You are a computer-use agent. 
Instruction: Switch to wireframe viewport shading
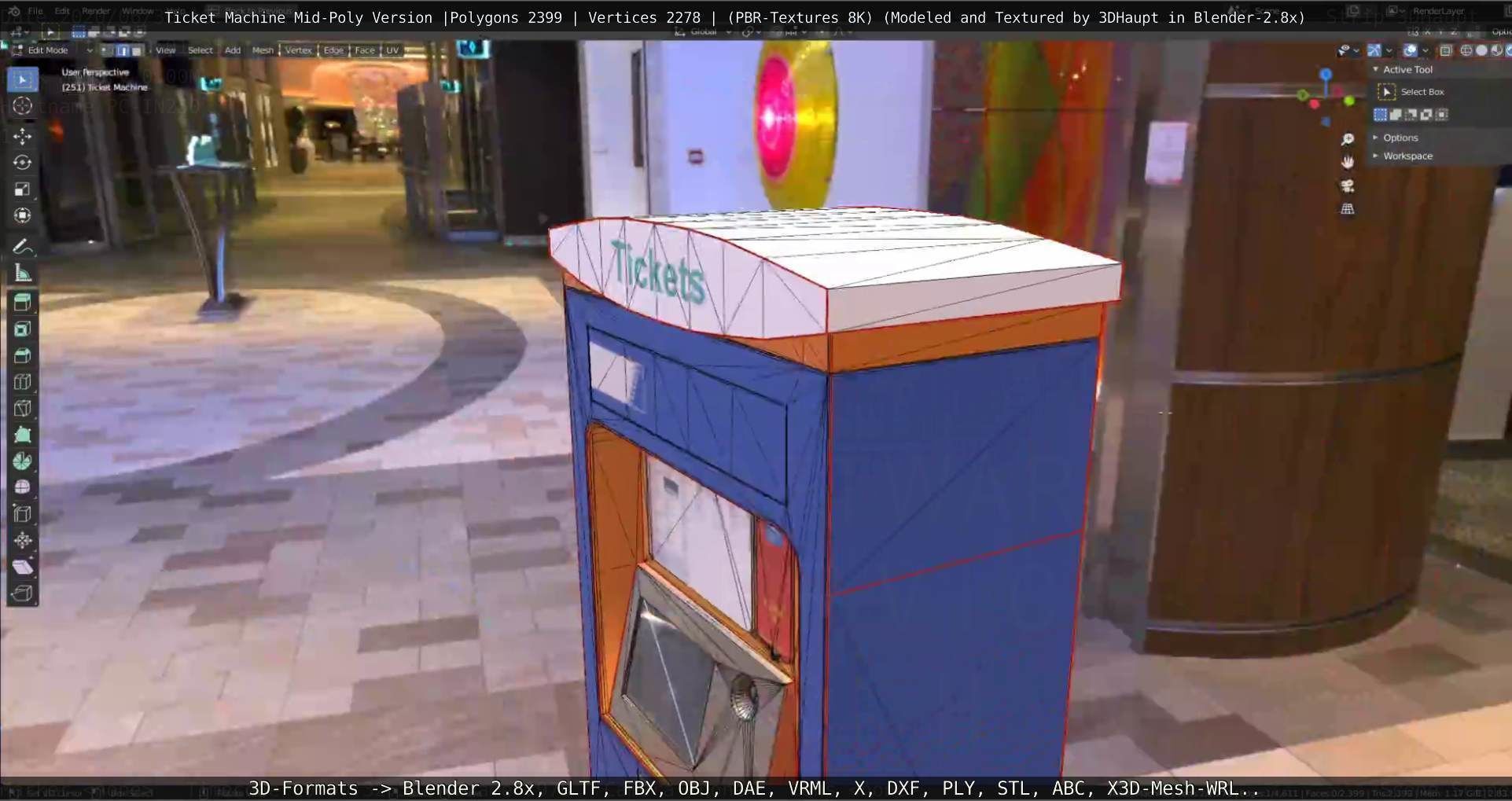tap(1466, 50)
